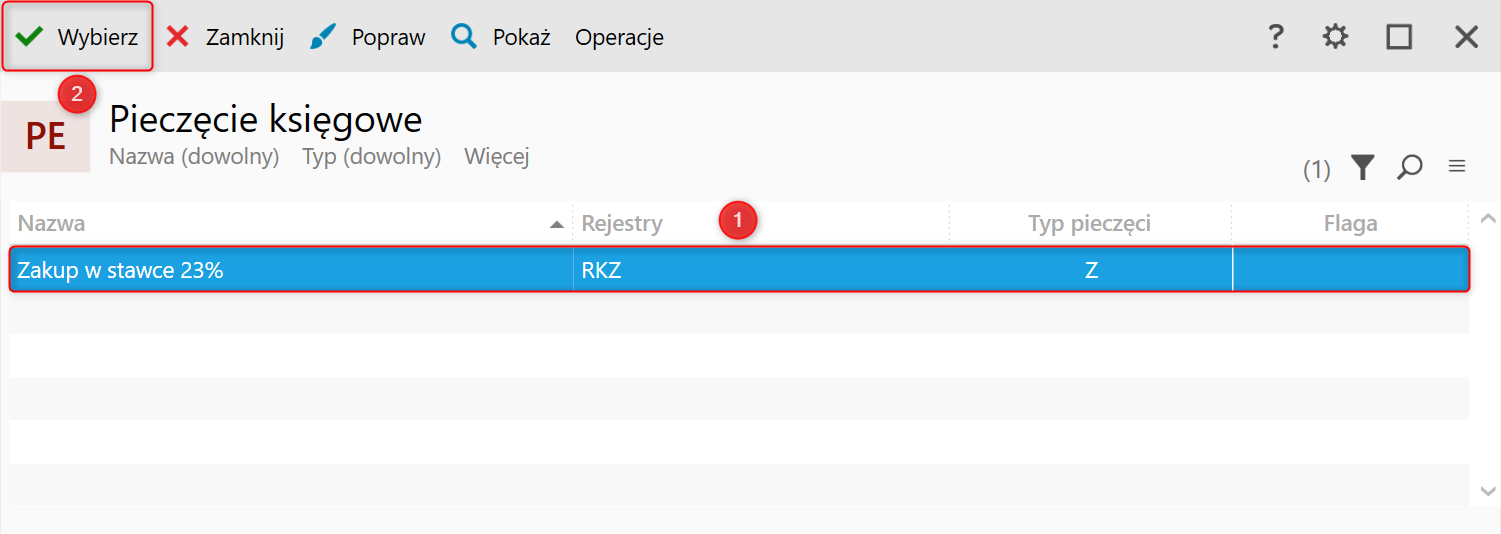Screen dimensions: 1501x534
Task: Click the search loupe icon above list
Action: click(1410, 167)
